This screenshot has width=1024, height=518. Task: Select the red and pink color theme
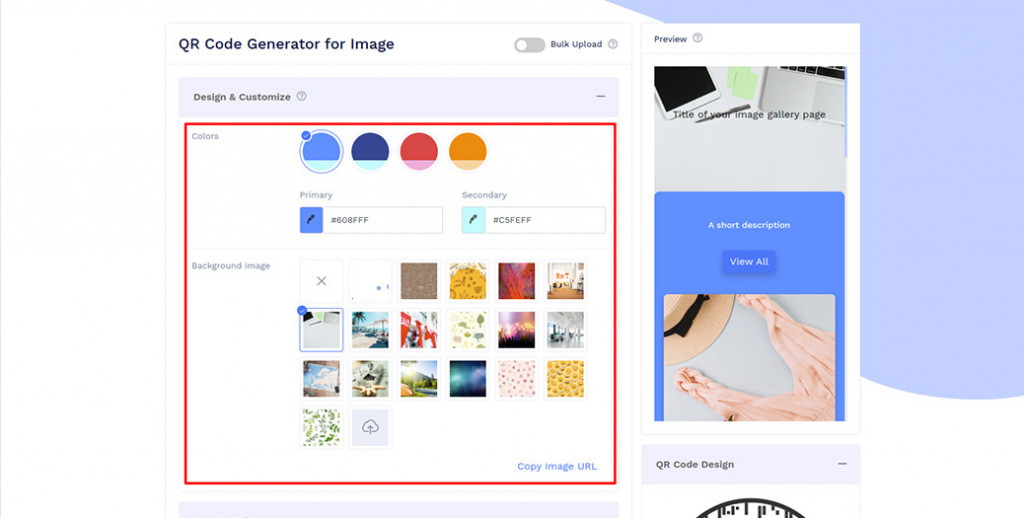419,151
